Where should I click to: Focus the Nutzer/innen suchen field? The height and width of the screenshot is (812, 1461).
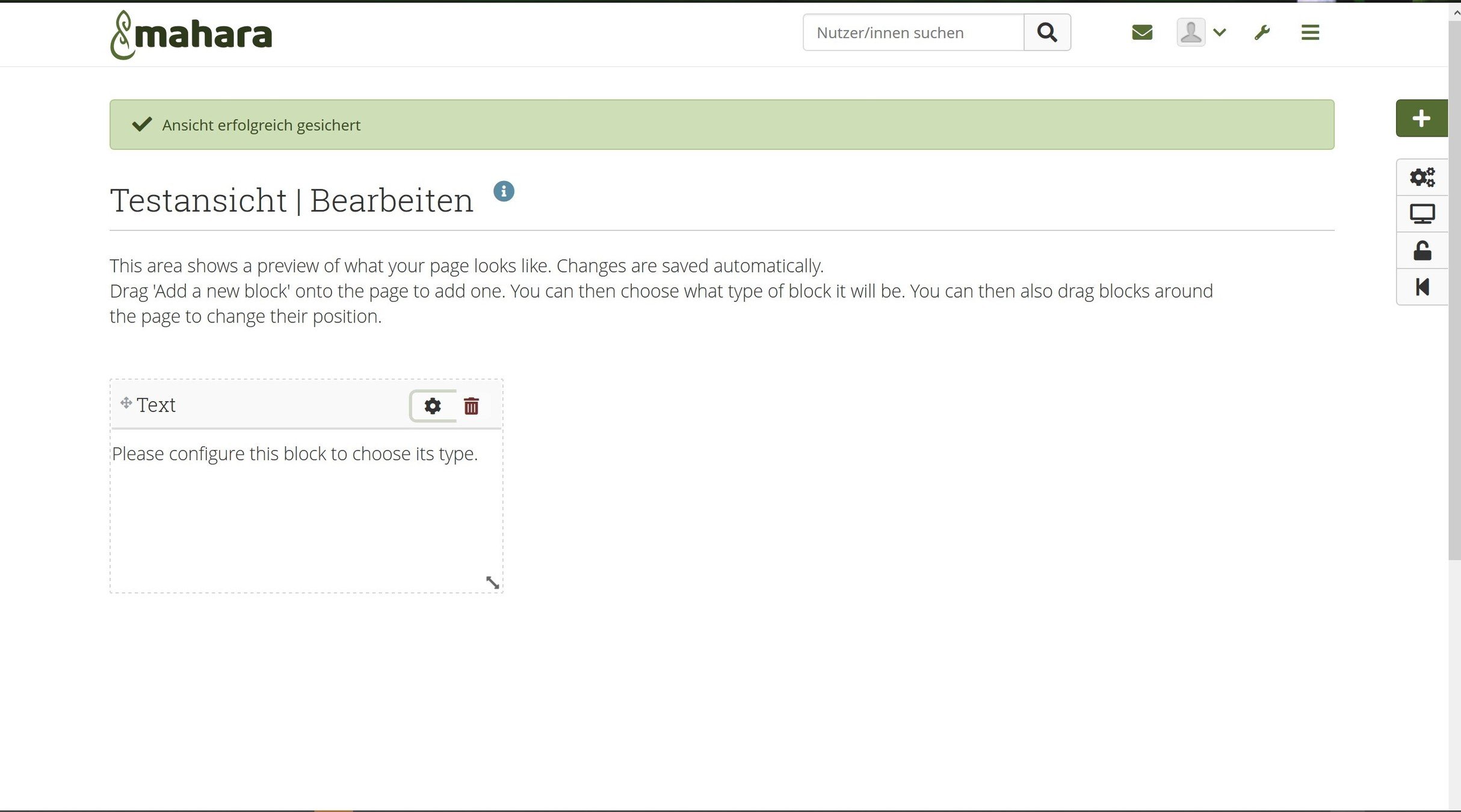point(913,32)
